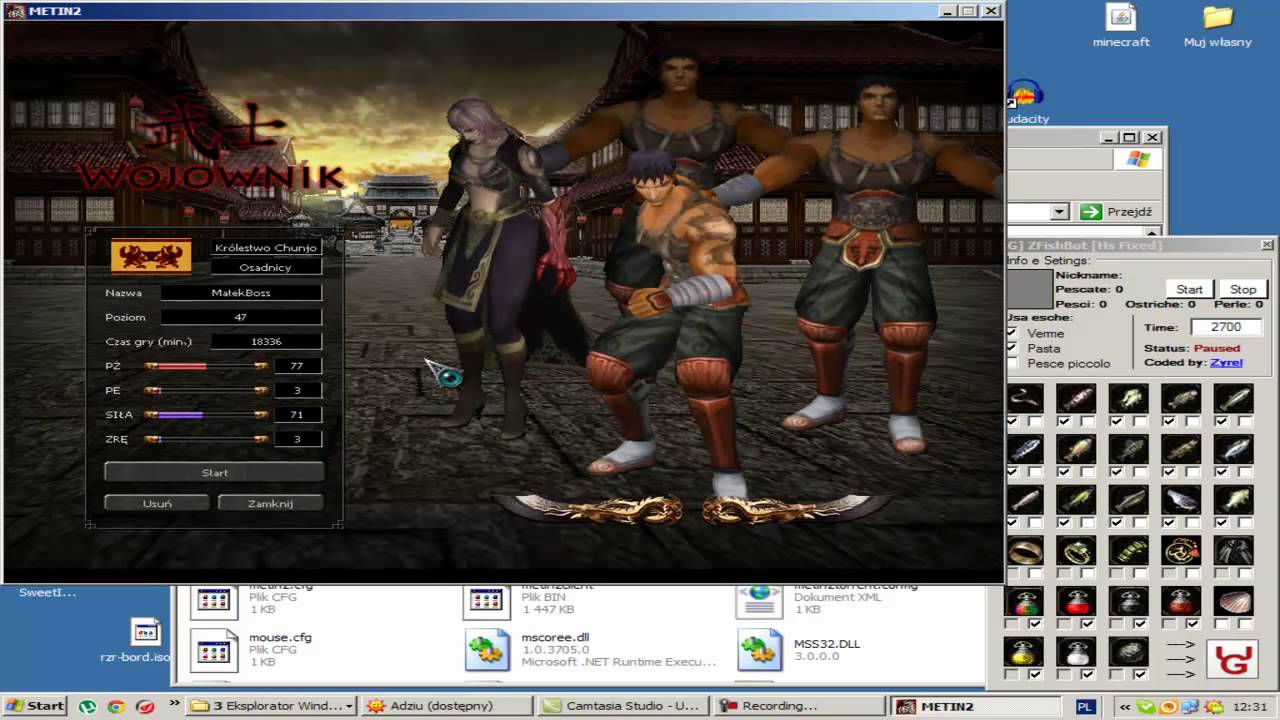This screenshot has width=1280, height=720.
Task: Click the PŻ stat slider bar
Action: click(206, 366)
